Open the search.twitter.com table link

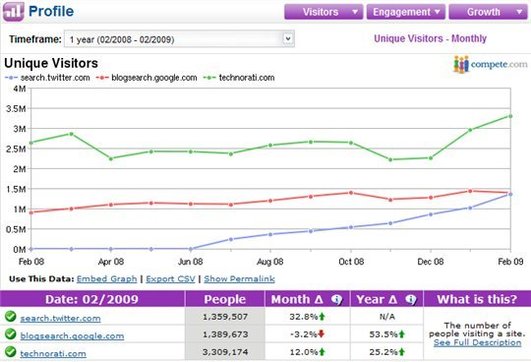click(x=60, y=318)
